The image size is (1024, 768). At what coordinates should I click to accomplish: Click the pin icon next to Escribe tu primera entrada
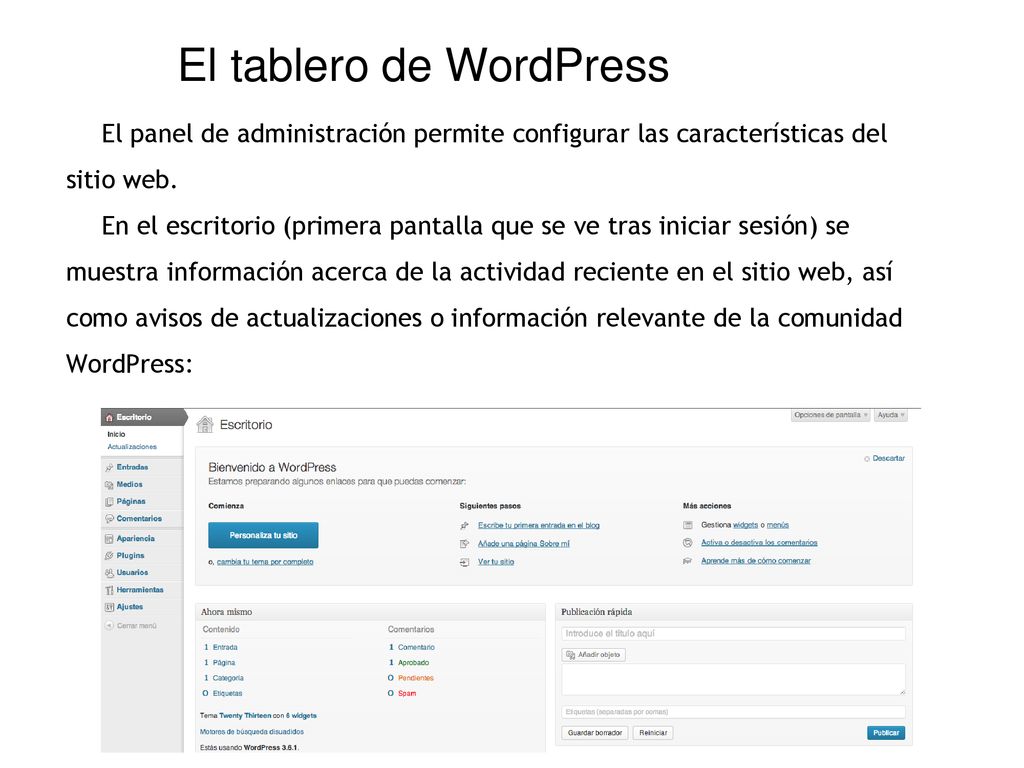click(464, 526)
